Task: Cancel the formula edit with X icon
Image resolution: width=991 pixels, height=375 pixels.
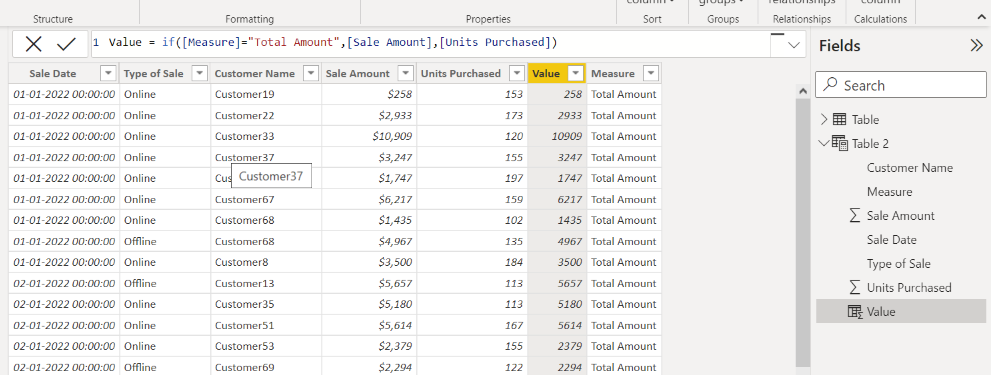Action: [33, 44]
